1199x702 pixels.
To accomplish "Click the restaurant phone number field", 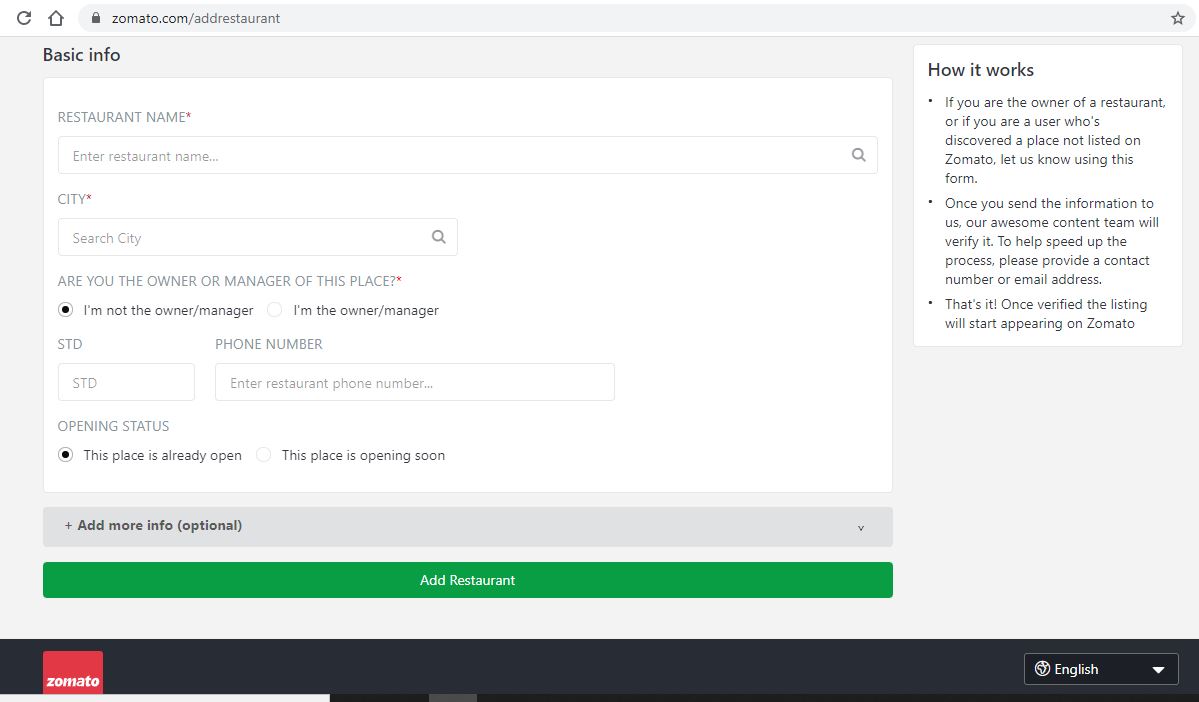I will 414,382.
